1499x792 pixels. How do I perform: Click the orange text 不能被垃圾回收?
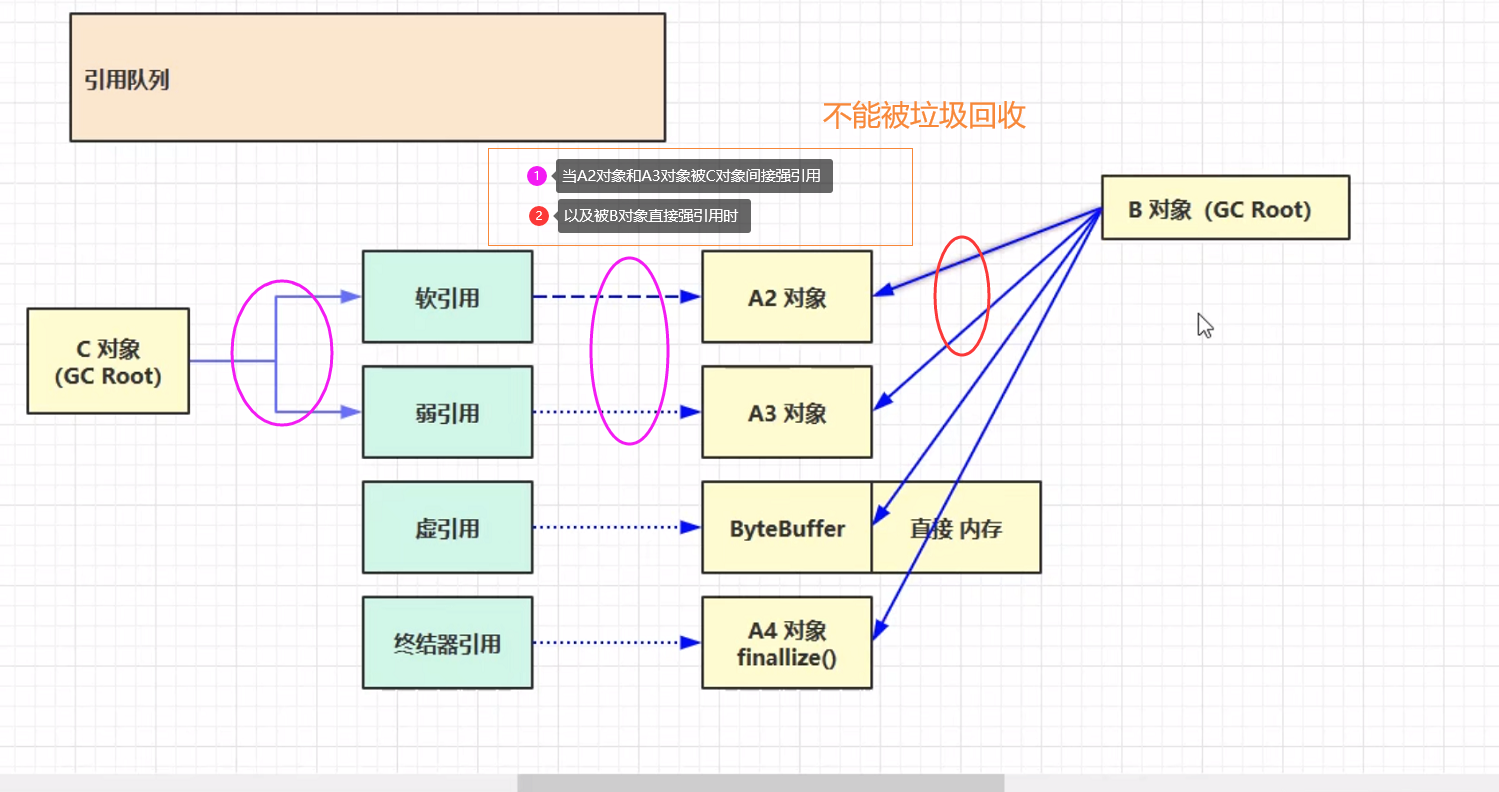[924, 116]
